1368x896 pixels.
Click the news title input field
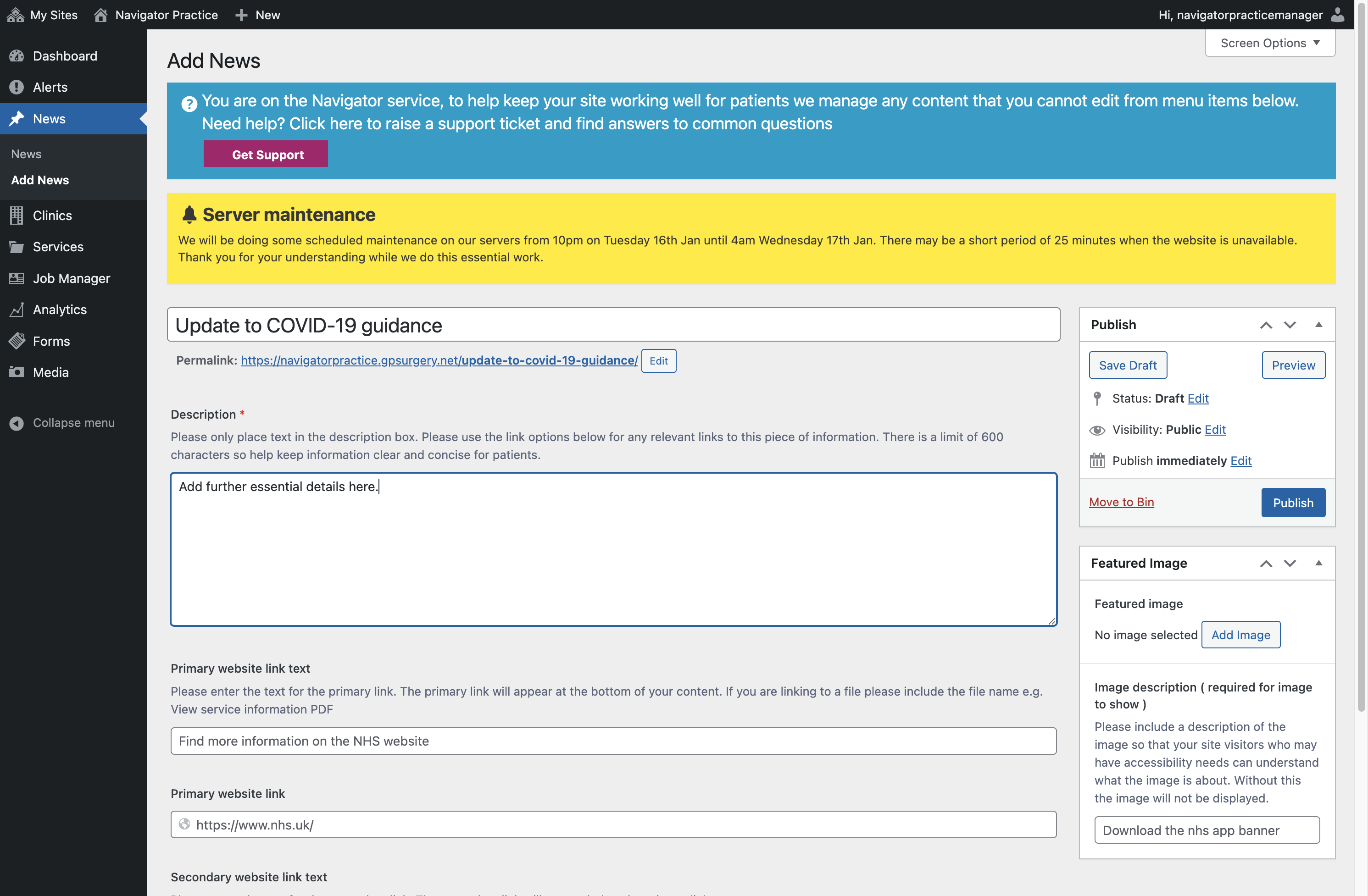tap(613, 325)
